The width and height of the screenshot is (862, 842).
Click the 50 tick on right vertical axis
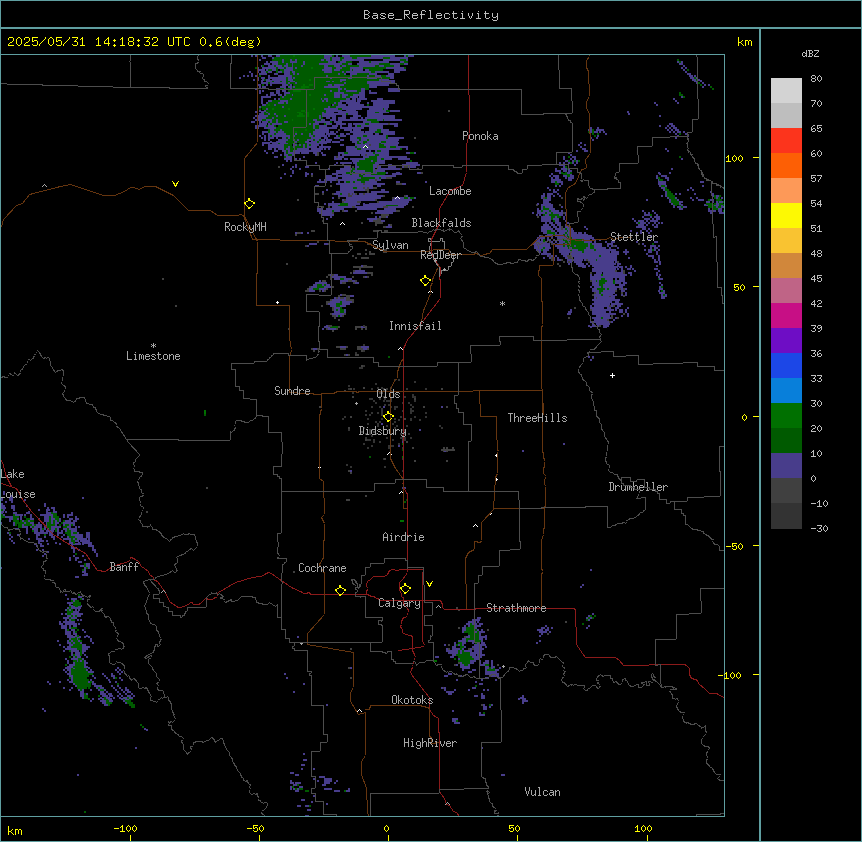tap(739, 287)
